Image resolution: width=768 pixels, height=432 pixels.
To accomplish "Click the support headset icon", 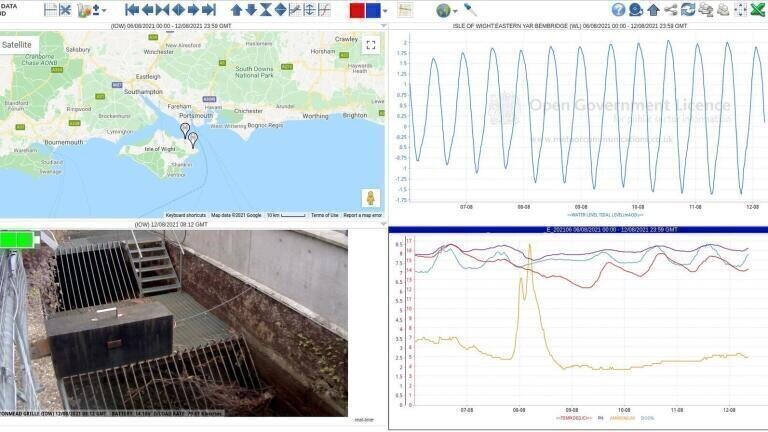I will coord(636,10).
